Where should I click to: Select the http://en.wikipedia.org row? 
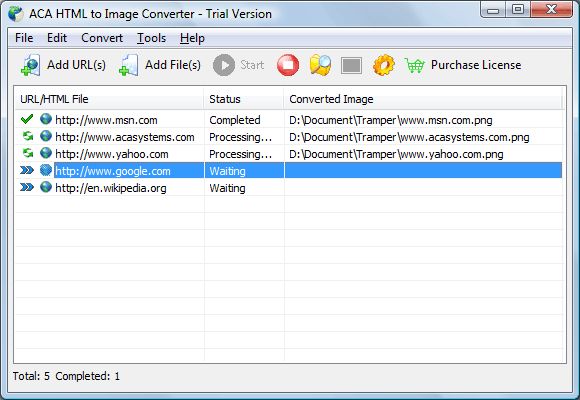[x=289, y=188]
